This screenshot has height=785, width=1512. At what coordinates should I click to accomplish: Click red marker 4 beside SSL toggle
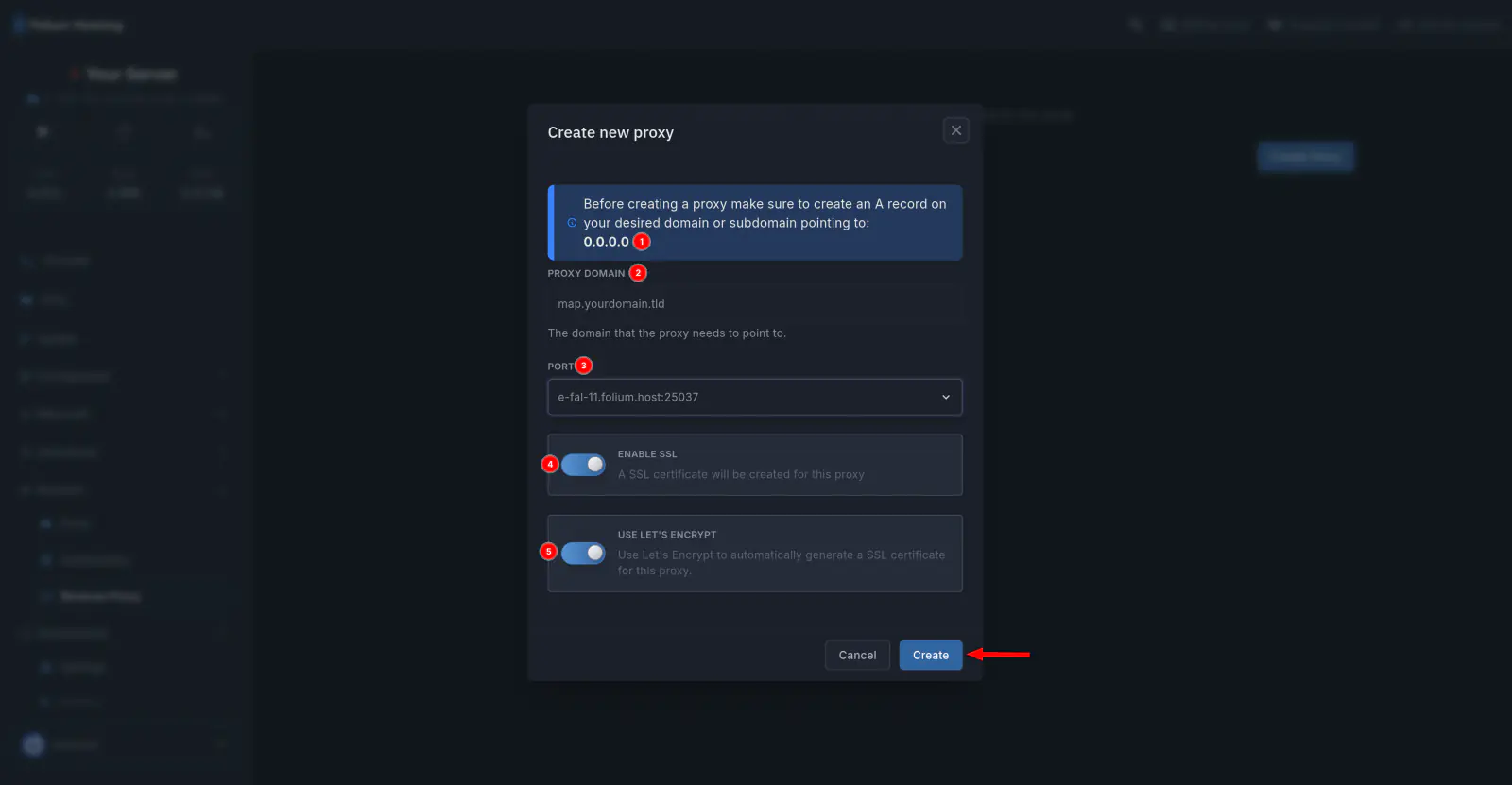[550, 465]
